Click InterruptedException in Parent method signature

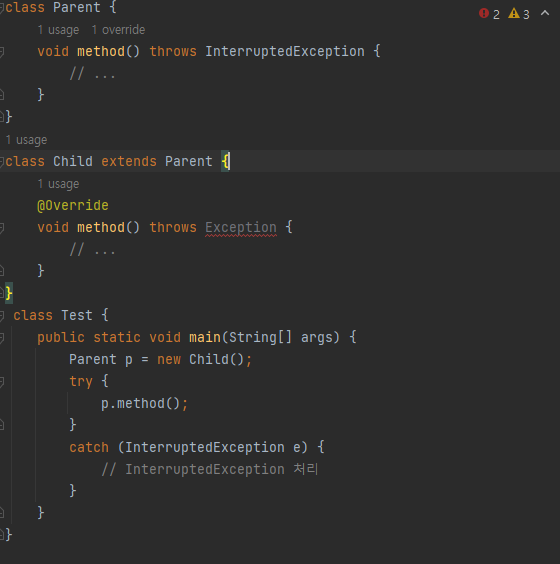pyautogui.click(x=285, y=51)
